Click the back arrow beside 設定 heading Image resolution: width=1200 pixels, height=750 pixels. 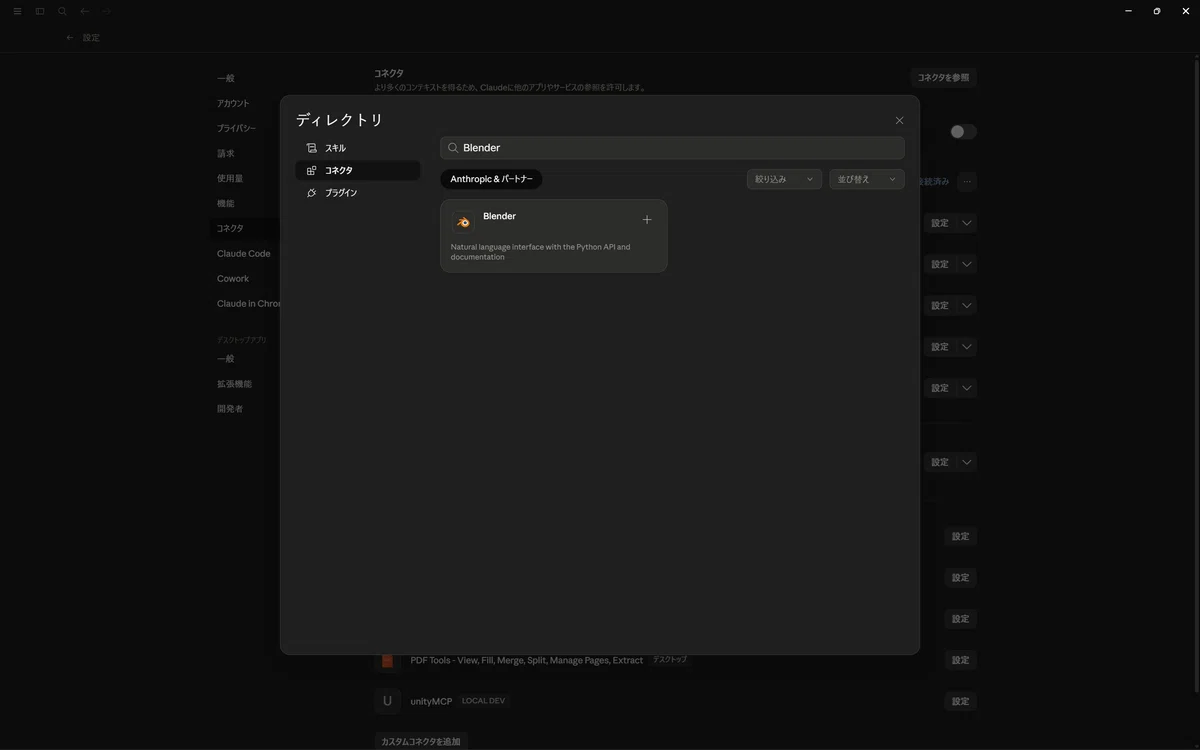(x=70, y=37)
